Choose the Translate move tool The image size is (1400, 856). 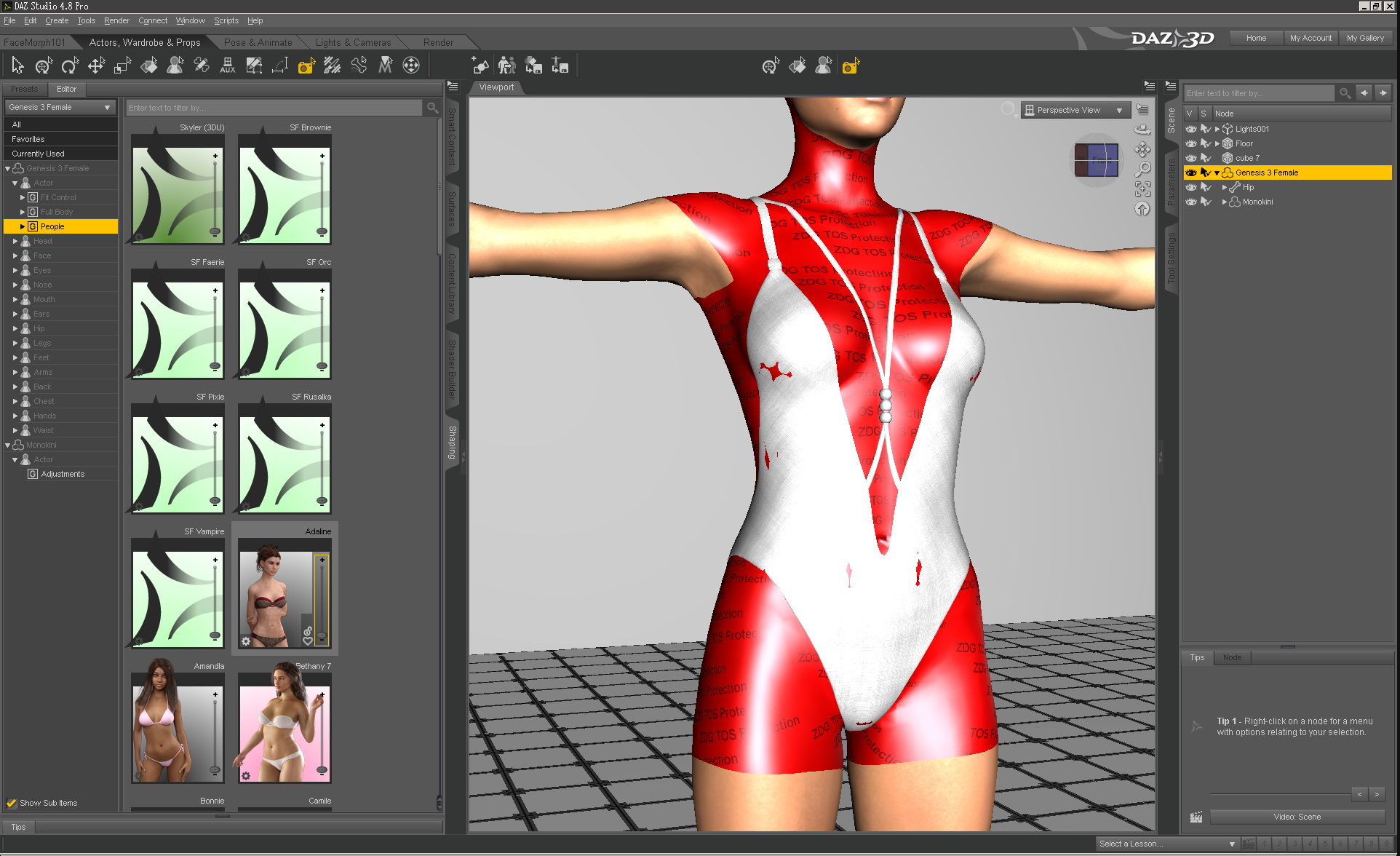96,66
